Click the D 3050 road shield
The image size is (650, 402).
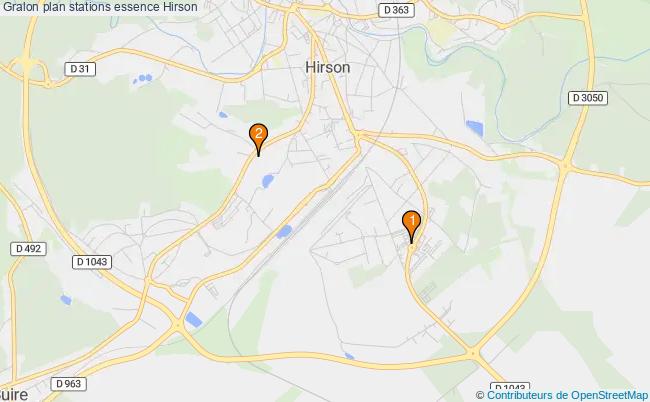588,98
